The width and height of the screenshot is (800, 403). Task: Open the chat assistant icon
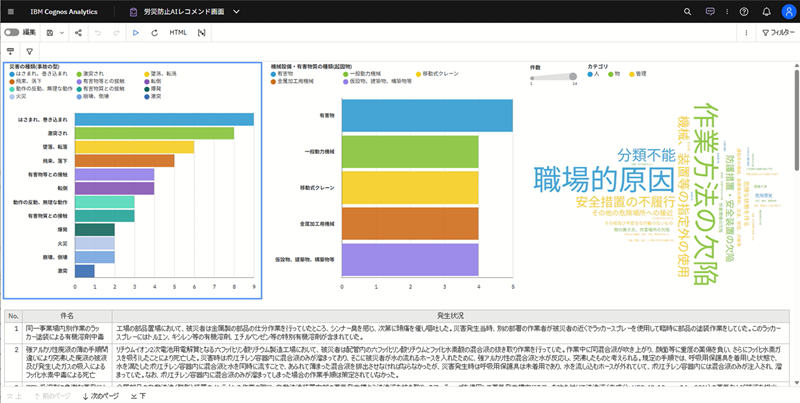pyautogui.click(x=709, y=12)
